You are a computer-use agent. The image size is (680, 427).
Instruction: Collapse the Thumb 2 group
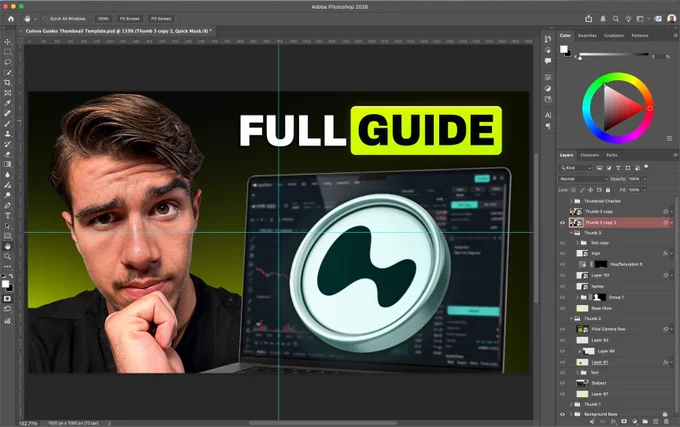(571, 319)
